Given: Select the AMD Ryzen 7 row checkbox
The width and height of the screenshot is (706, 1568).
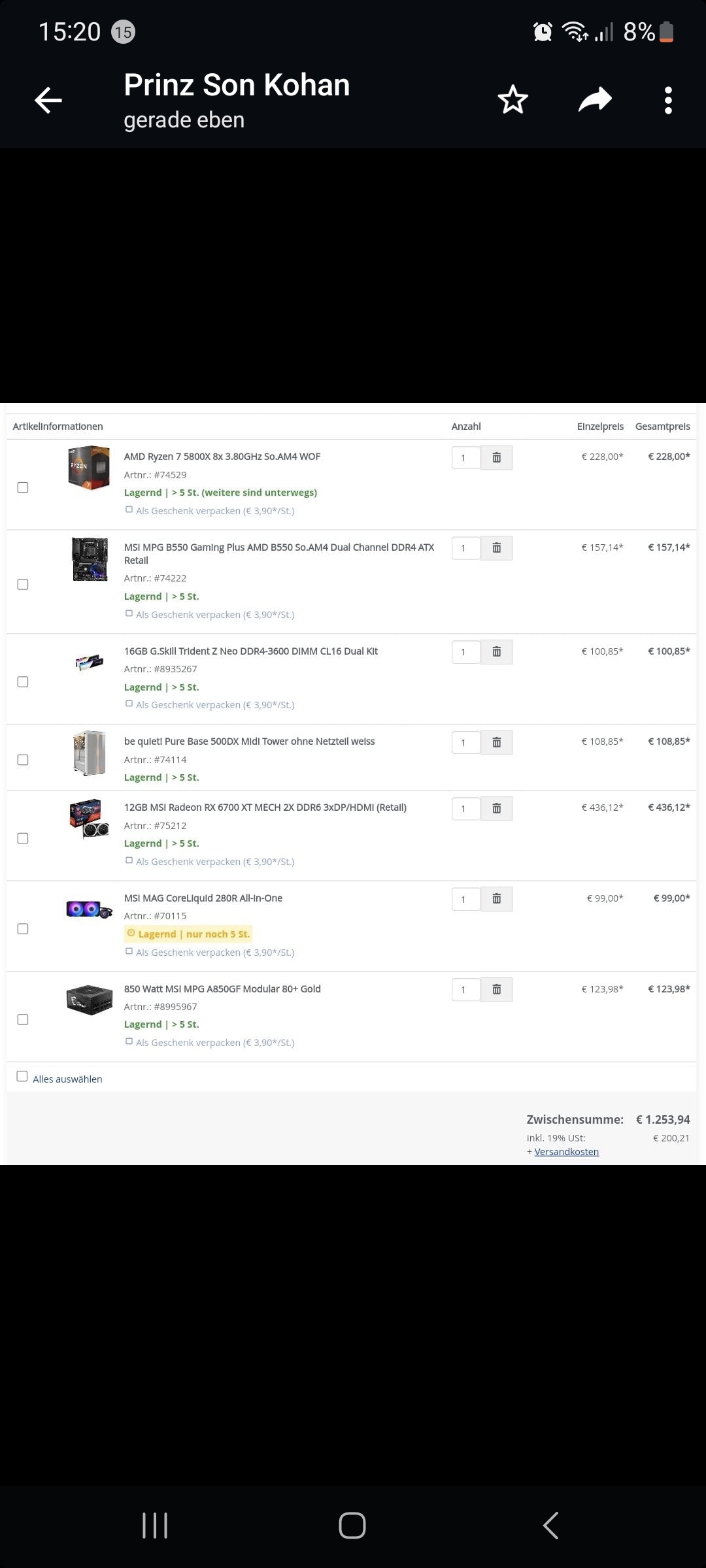Looking at the screenshot, I should coord(23,487).
